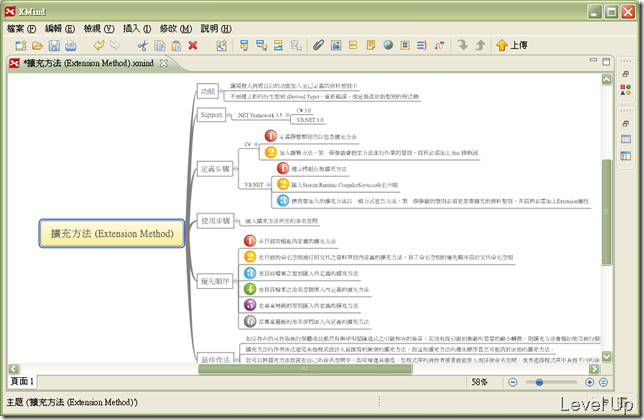Zoom in with the plus button
The width and height of the screenshot is (644, 420).
tap(589, 382)
